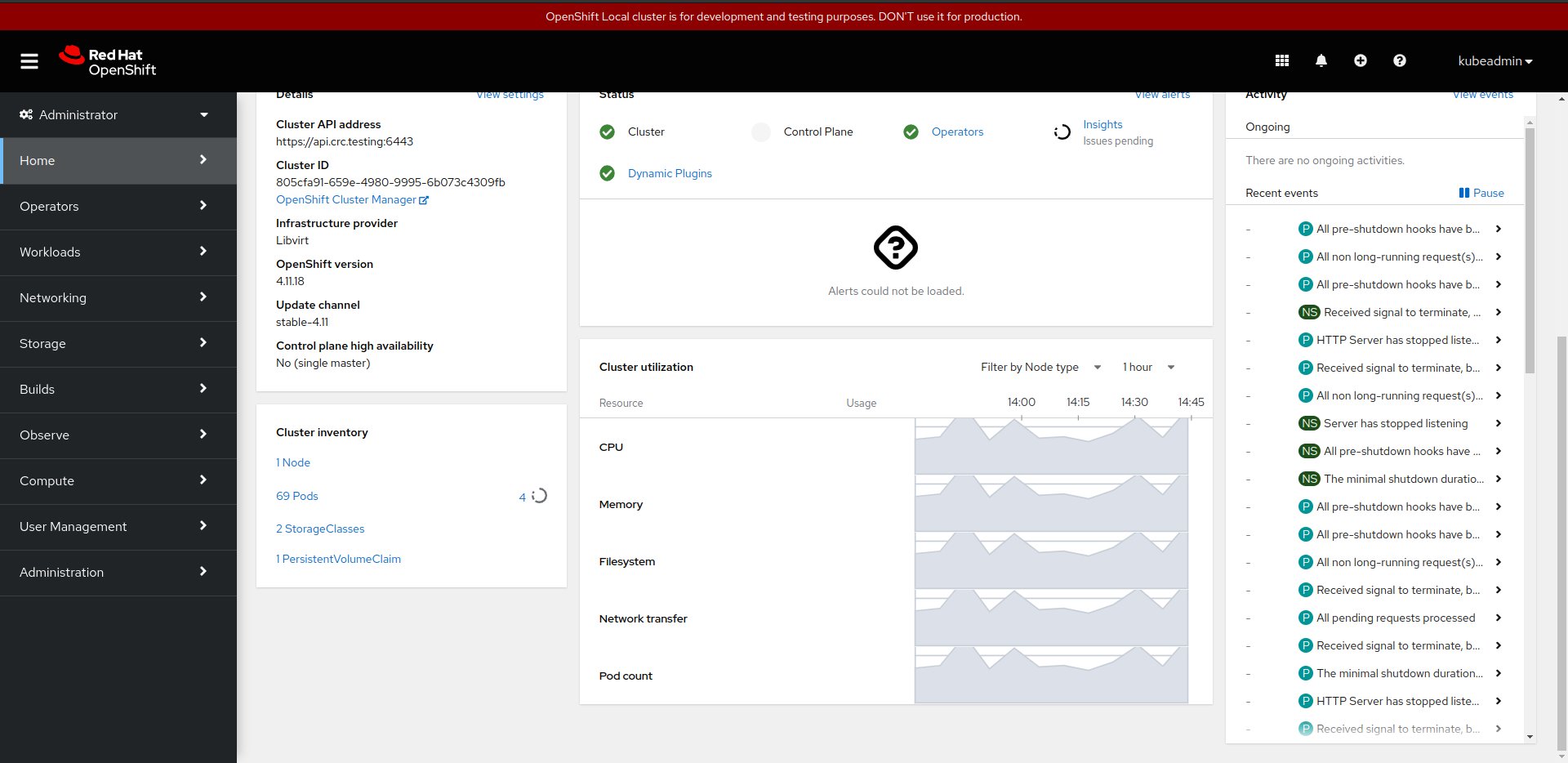
Task: Click the green Operators status check icon
Action: pos(911,132)
